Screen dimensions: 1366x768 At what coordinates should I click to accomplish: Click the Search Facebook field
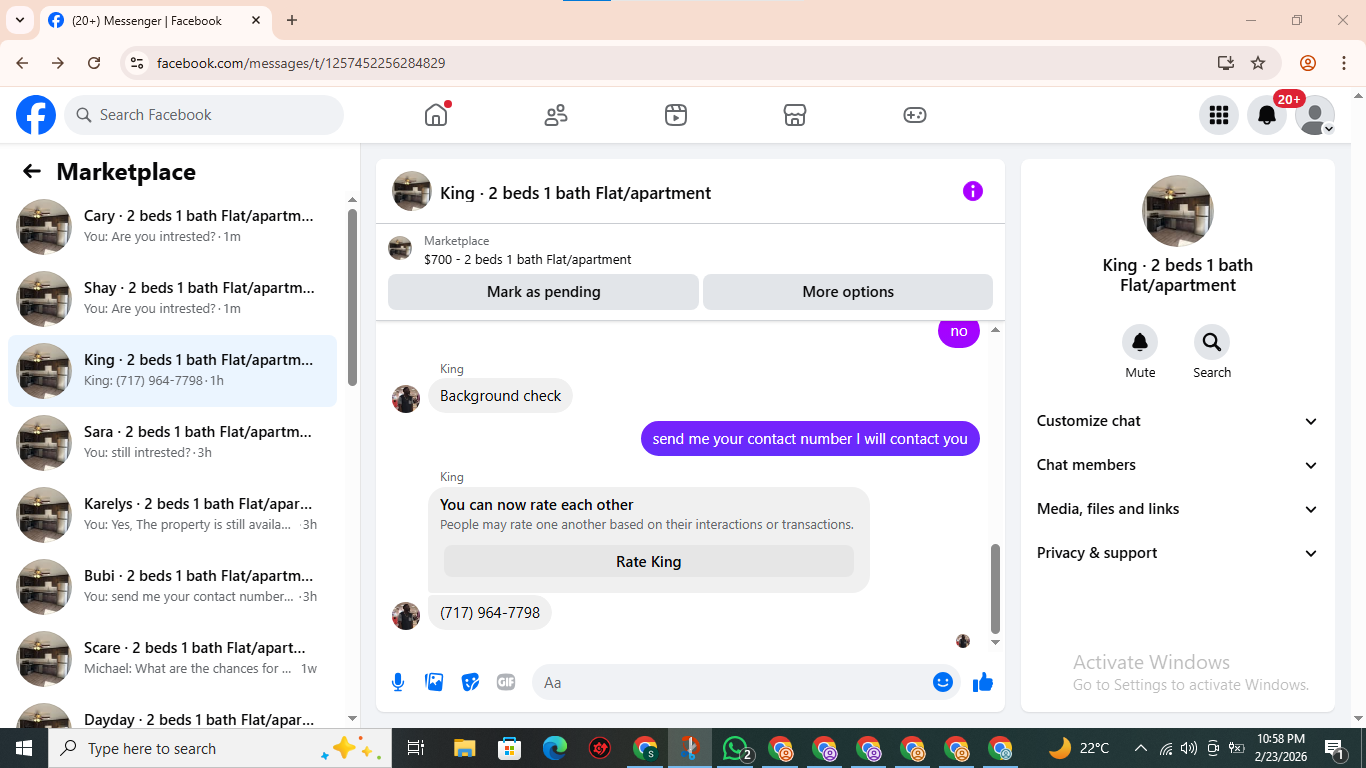[204, 115]
